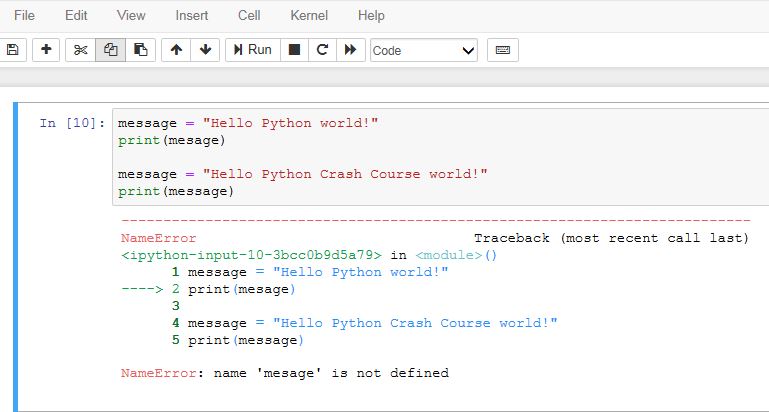Open the Insert menu
Viewport: 769px width, 412px height.
192,15
